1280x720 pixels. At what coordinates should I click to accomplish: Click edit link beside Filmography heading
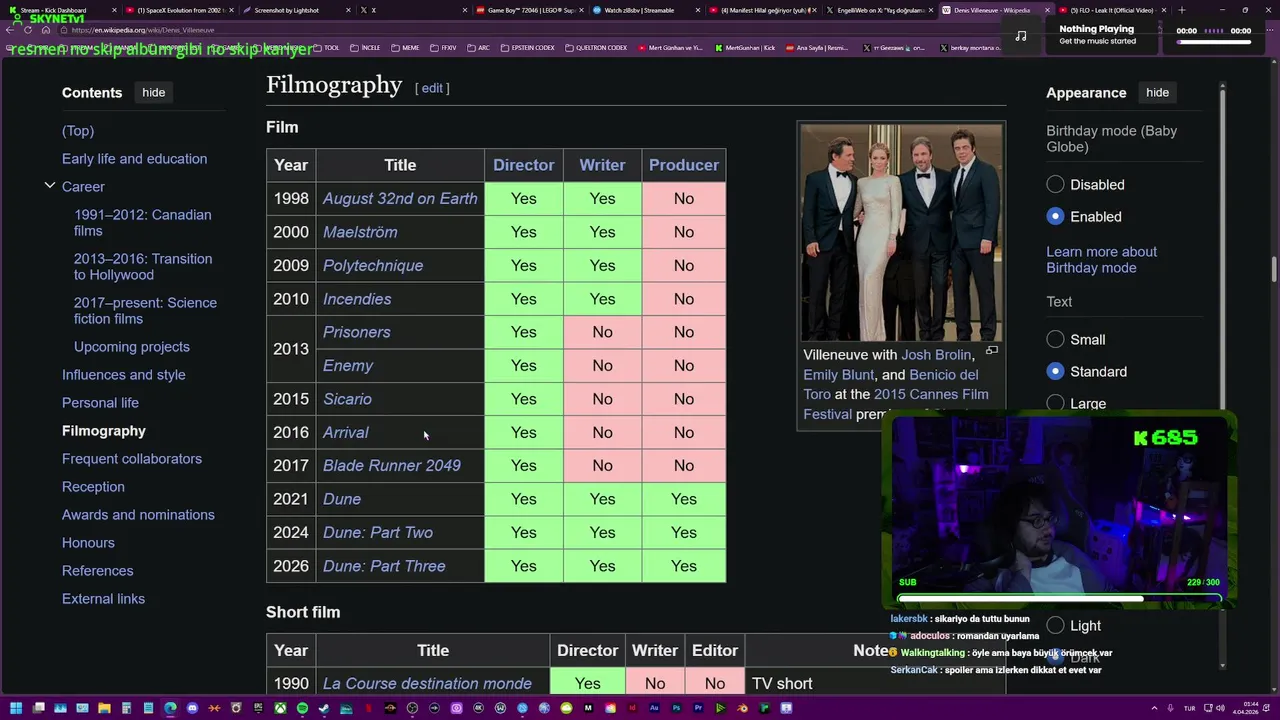pyautogui.click(x=432, y=88)
